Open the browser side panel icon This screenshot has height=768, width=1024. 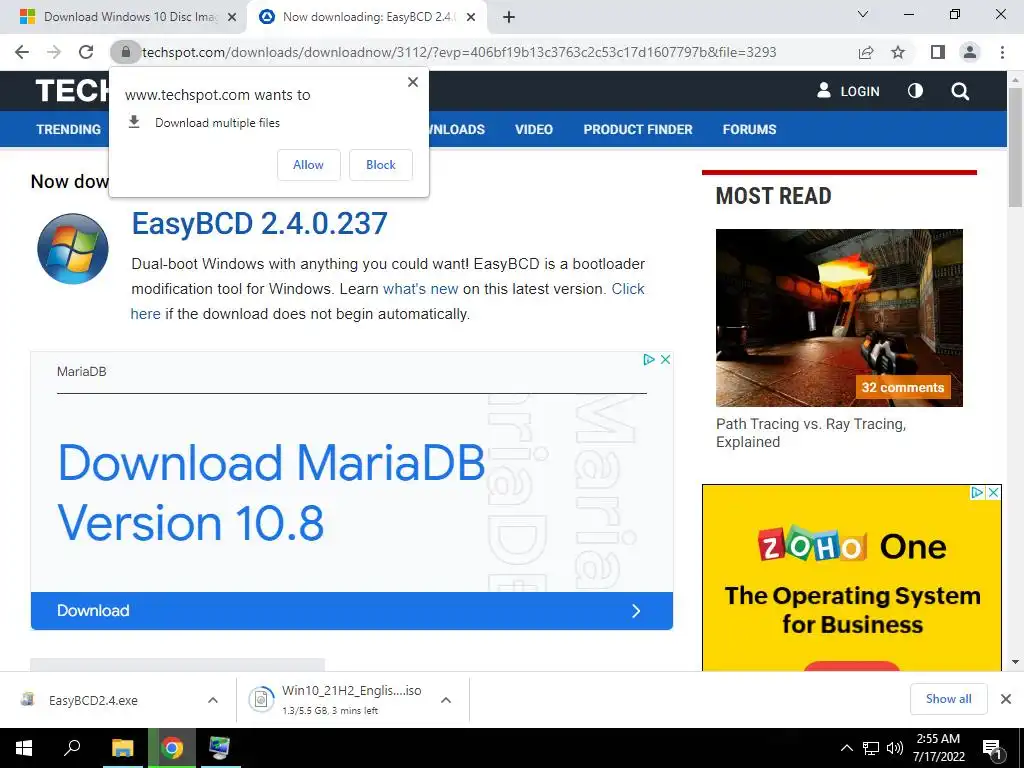(x=938, y=52)
